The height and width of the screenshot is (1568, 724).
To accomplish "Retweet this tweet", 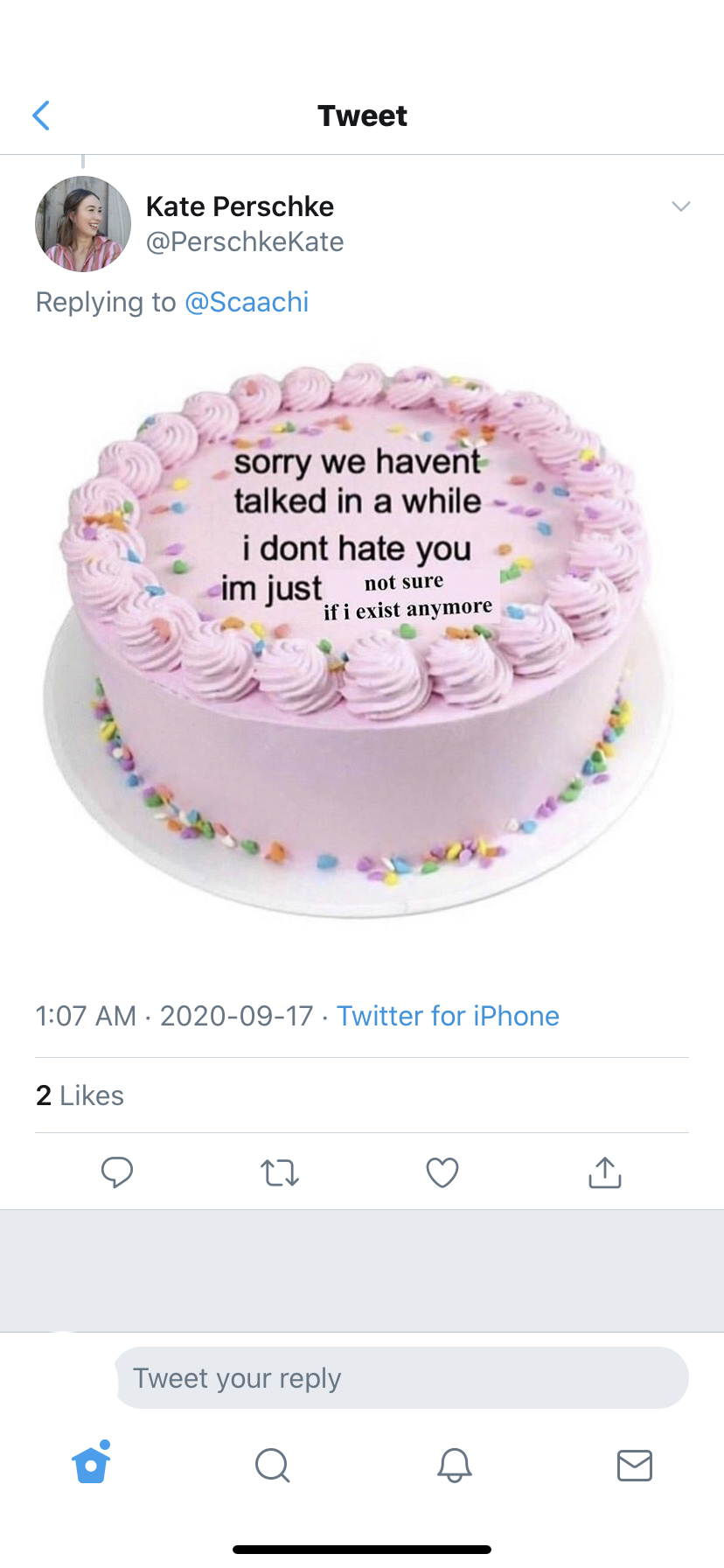I will [x=280, y=1172].
